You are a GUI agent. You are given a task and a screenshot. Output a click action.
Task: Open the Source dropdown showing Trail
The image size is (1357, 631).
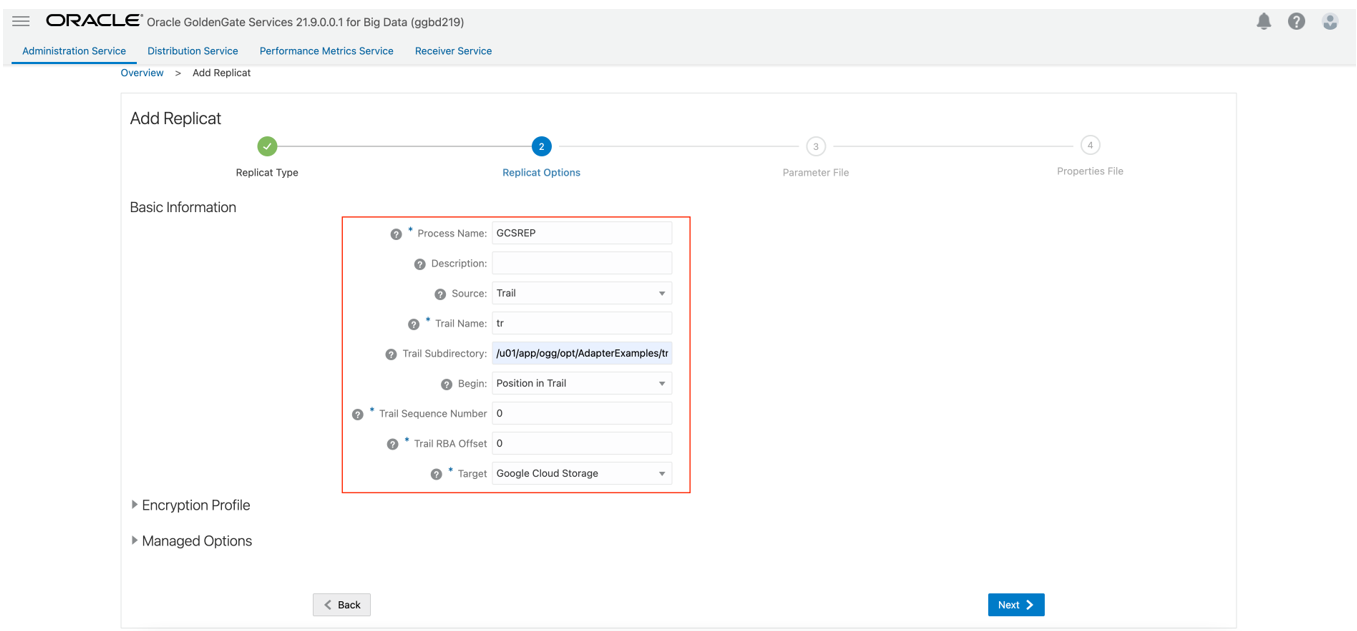point(582,293)
